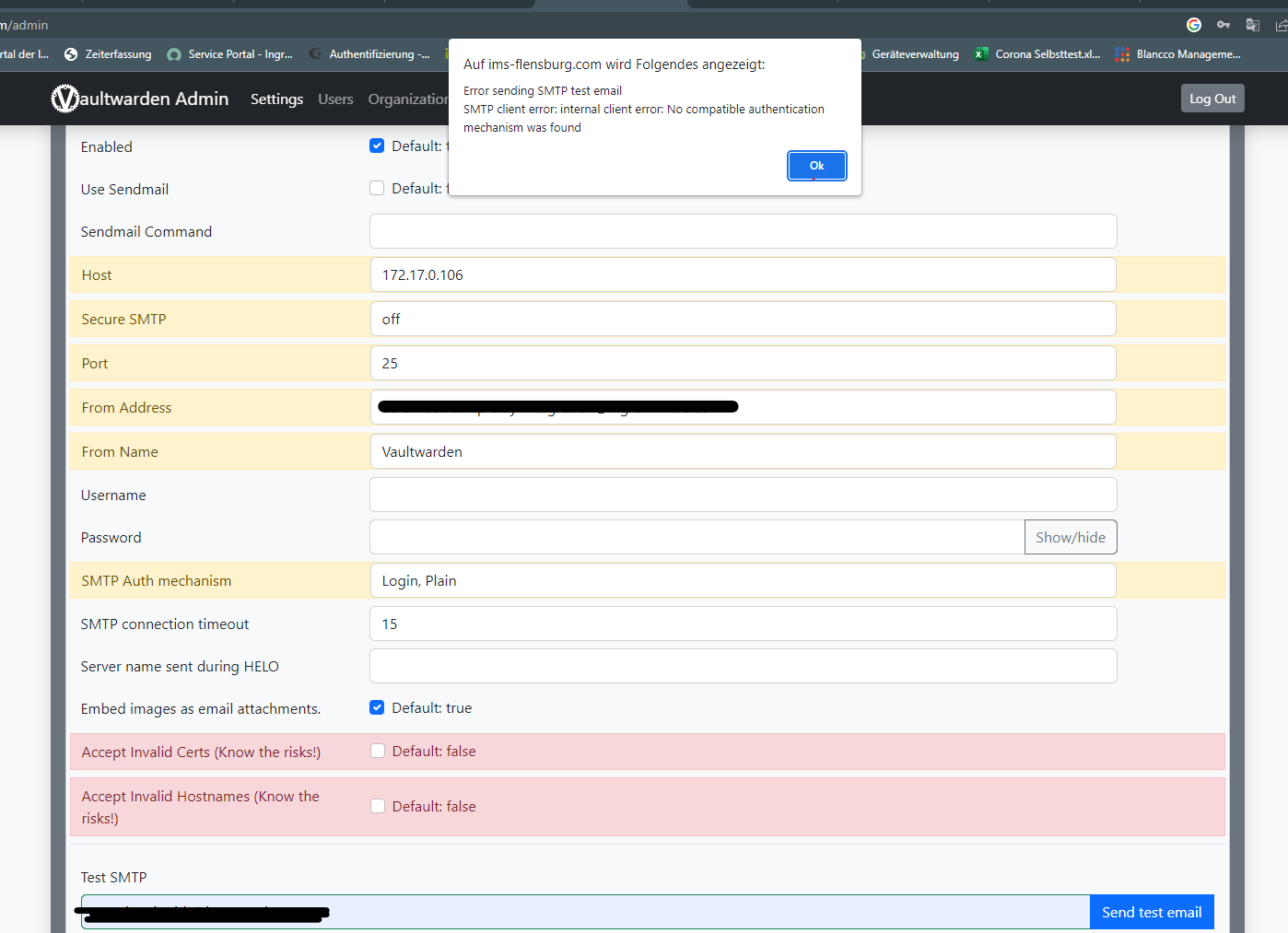
Task: Click the Service Portal bookmark icon
Action: coord(174,54)
